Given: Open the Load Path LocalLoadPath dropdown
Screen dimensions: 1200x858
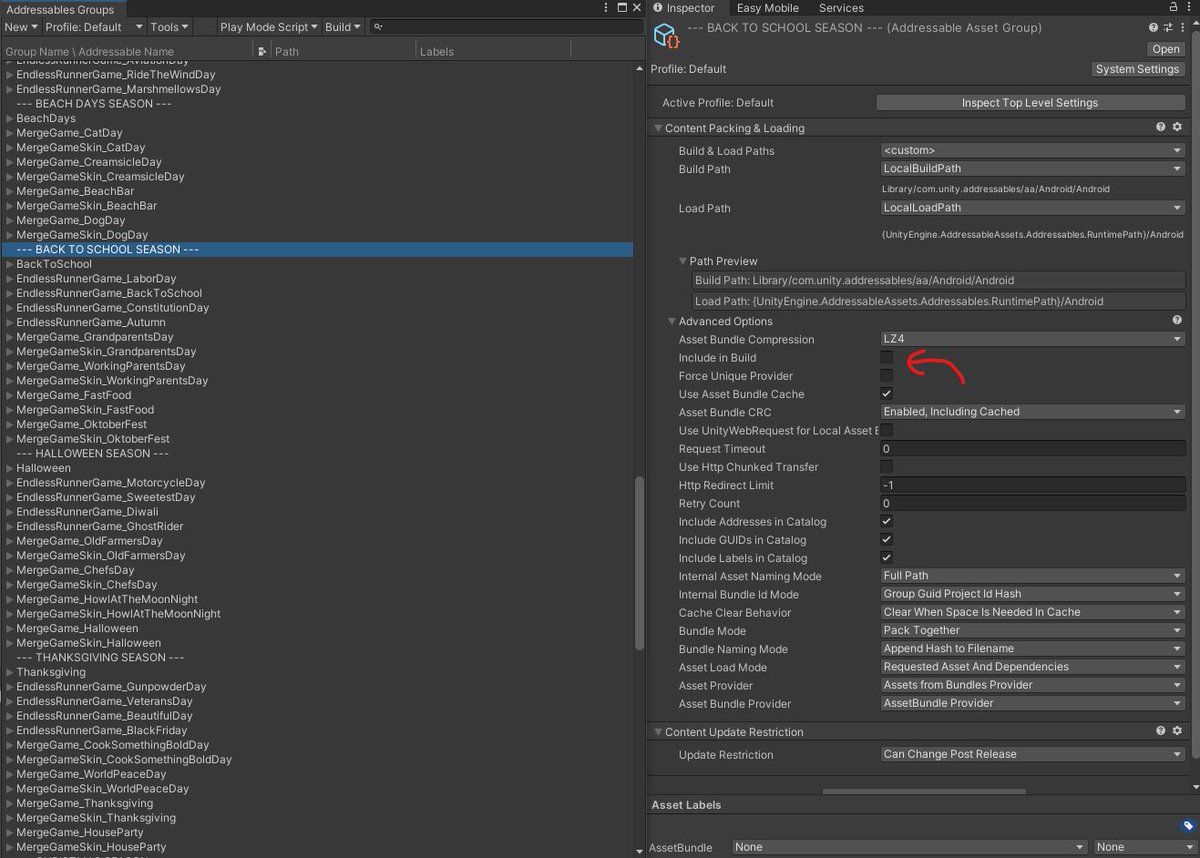Looking at the screenshot, I should (1032, 208).
